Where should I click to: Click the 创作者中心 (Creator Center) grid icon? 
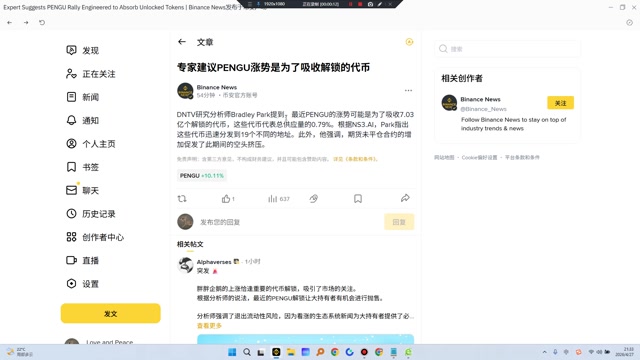[x=71, y=237]
